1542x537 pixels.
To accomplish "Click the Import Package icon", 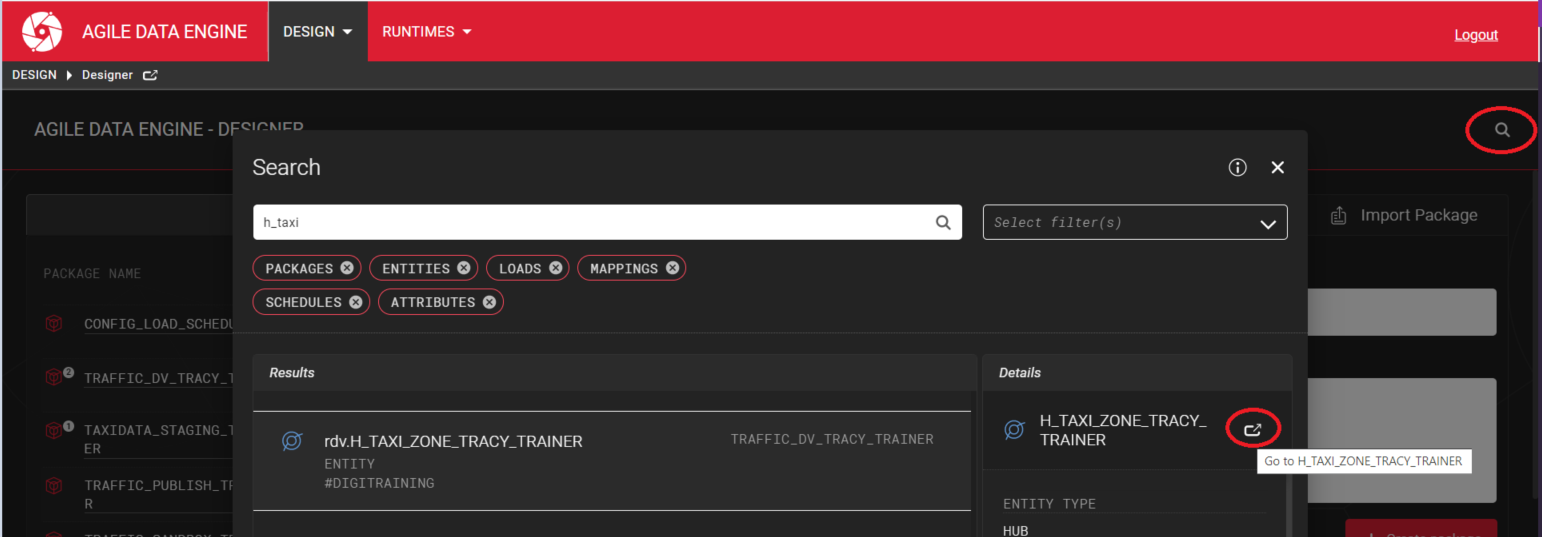I will click(1338, 216).
